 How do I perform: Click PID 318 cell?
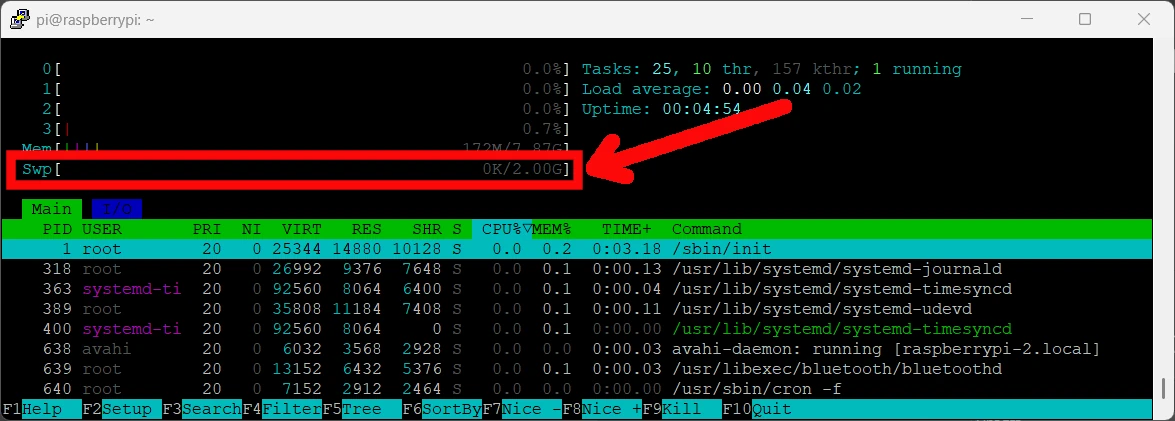tap(57, 269)
